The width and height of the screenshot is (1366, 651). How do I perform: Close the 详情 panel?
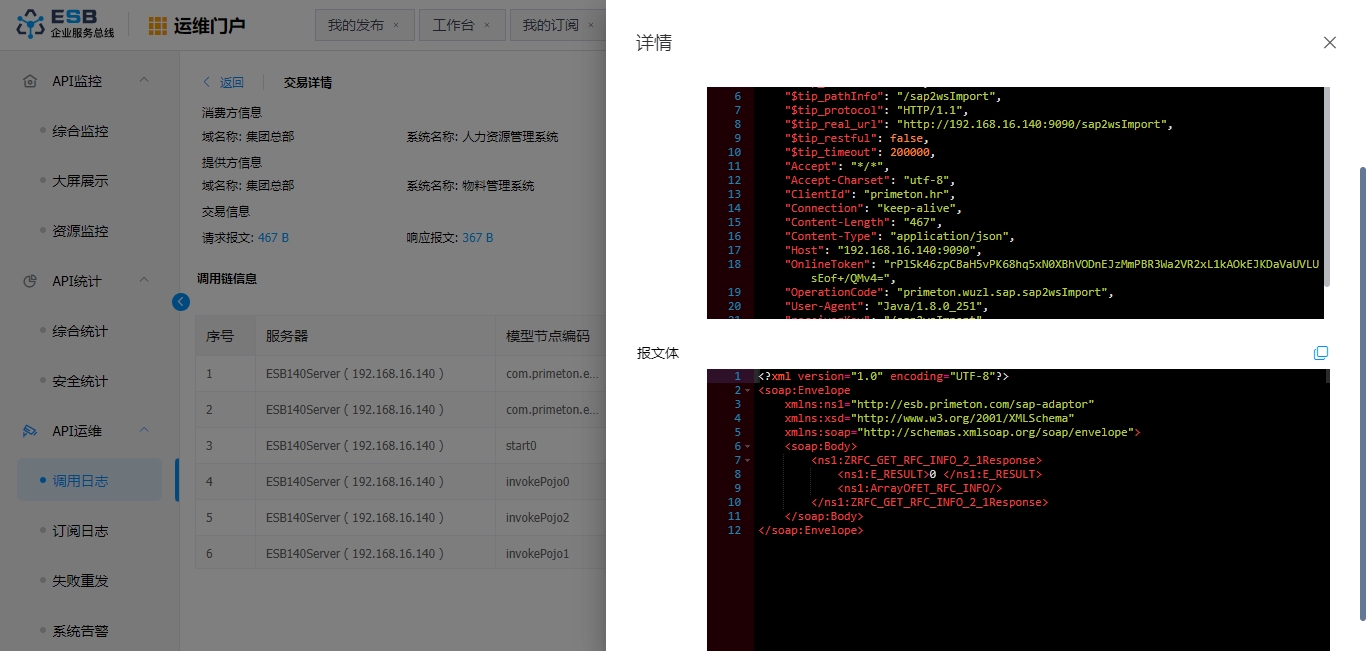point(1330,42)
